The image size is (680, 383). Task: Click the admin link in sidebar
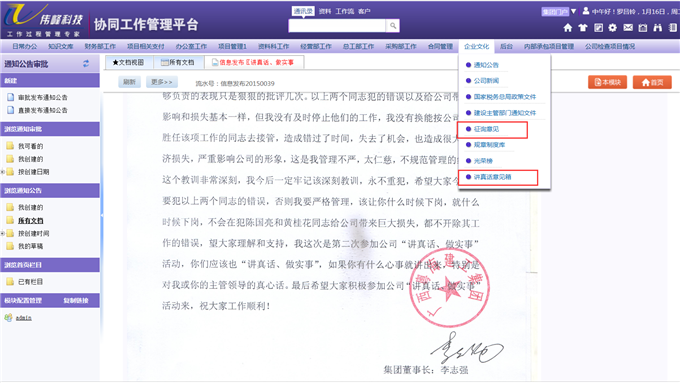pos(23,318)
